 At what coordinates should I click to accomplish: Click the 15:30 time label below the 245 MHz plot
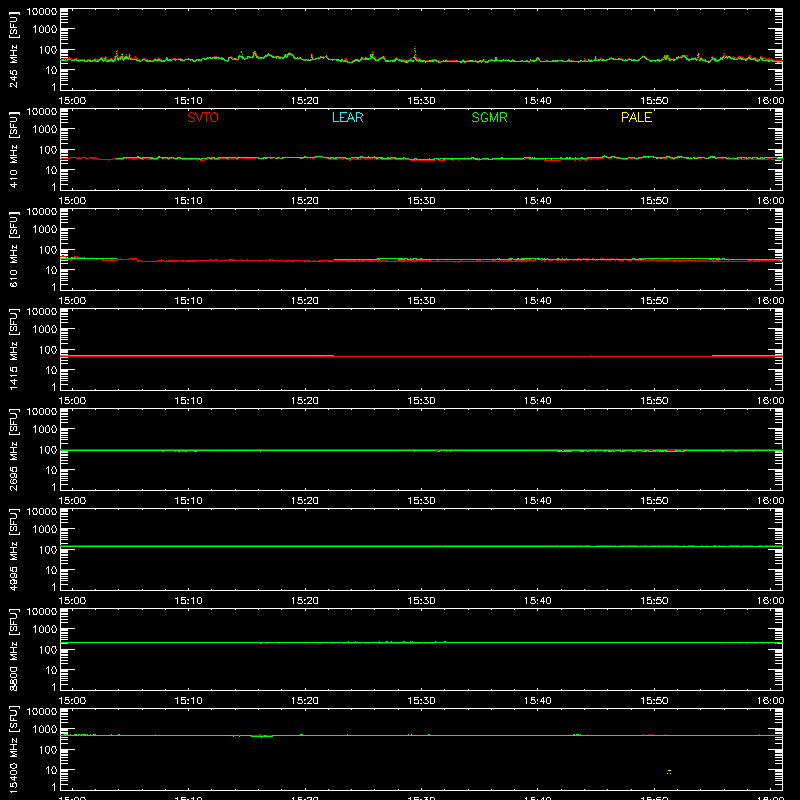[x=421, y=101]
